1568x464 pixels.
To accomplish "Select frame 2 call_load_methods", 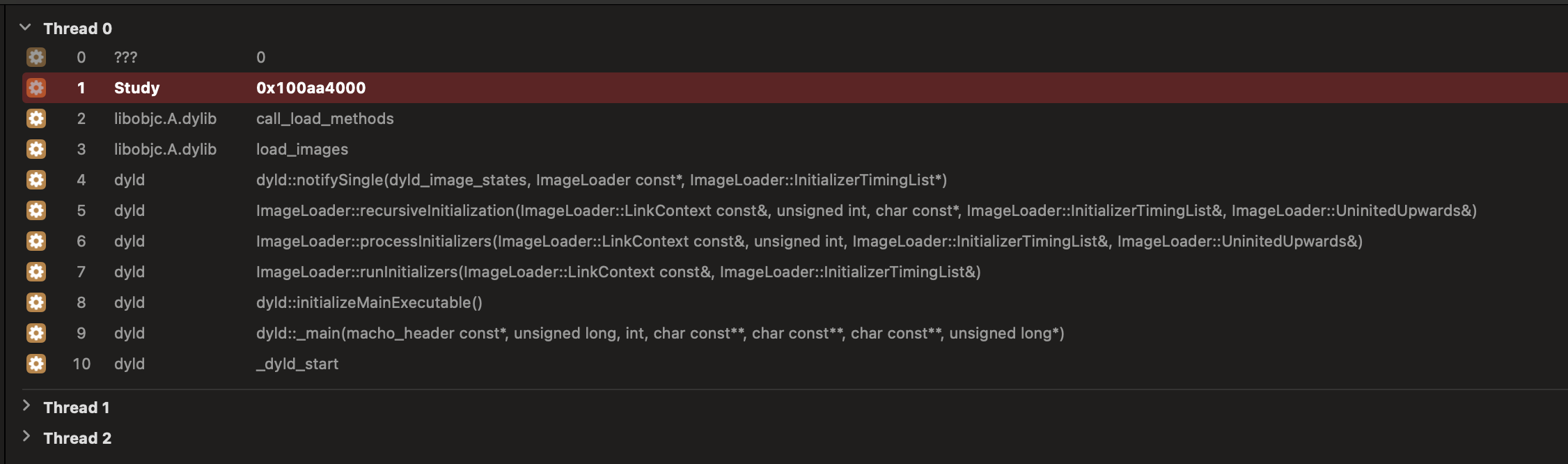I will [794, 118].
